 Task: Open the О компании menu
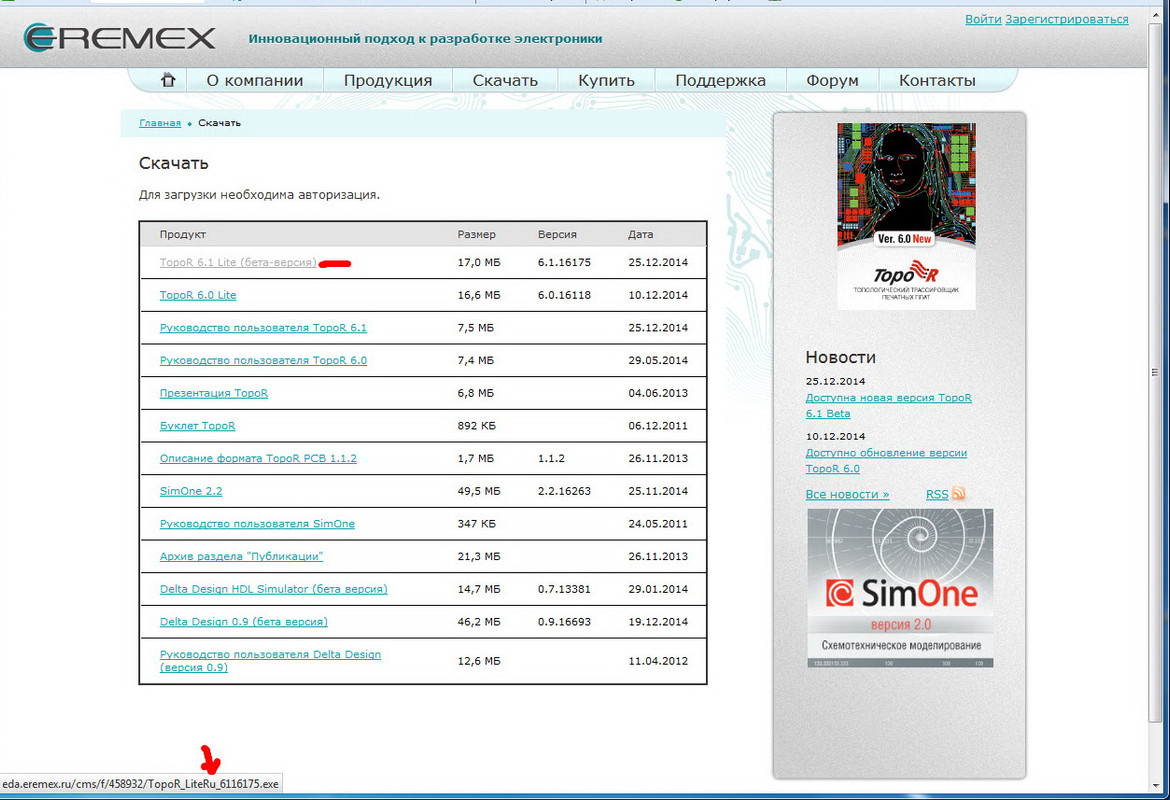pyautogui.click(x=254, y=81)
